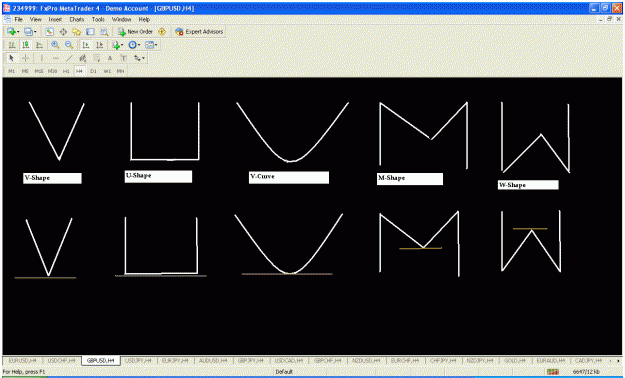Open the View menu
Viewport: 625px width, 378px height.
(x=35, y=19)
